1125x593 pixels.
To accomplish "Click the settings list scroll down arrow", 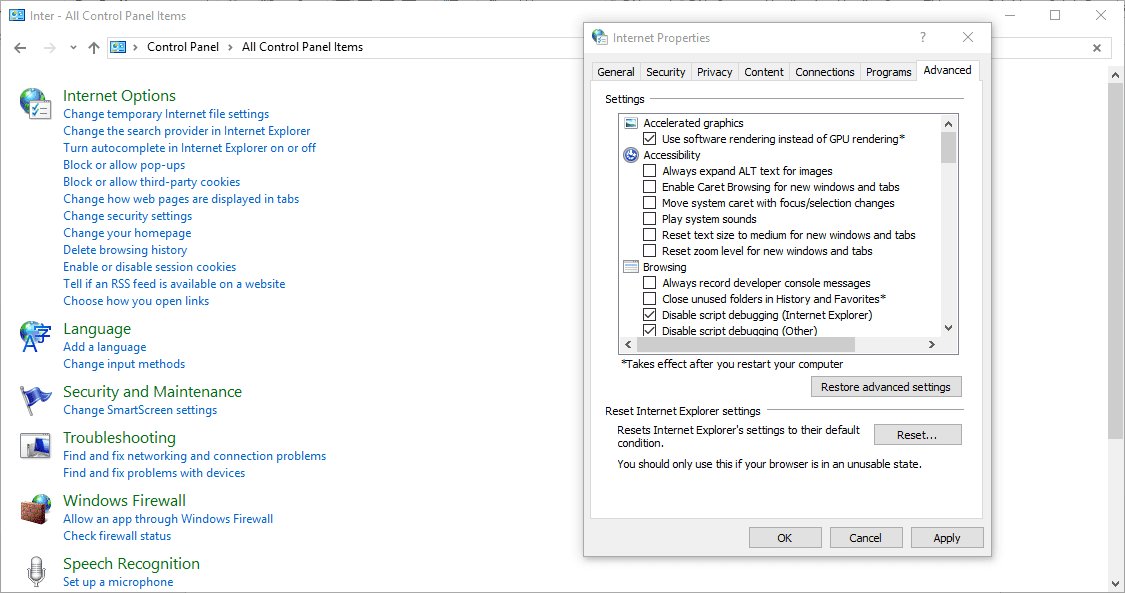I will (x=949, y=328).
